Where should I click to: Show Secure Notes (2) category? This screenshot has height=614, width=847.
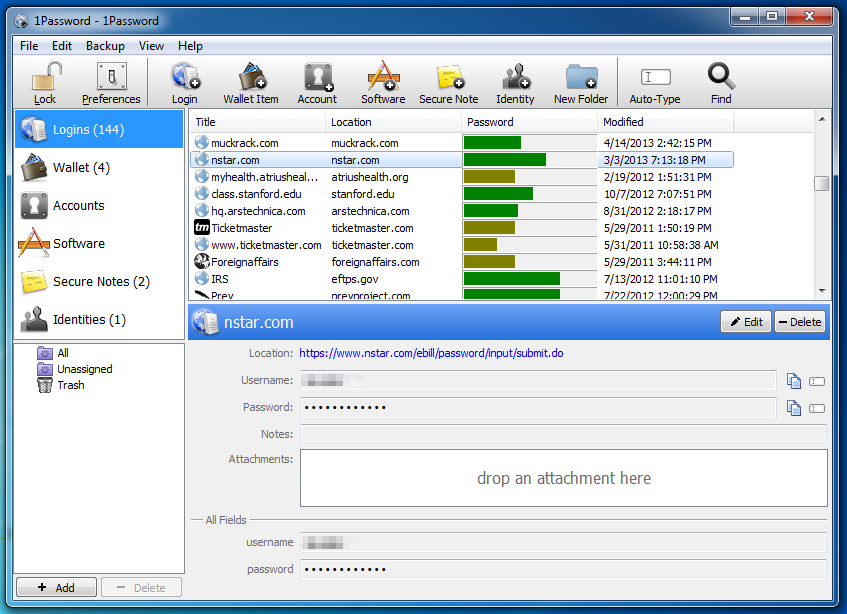[x=99, y=281]
